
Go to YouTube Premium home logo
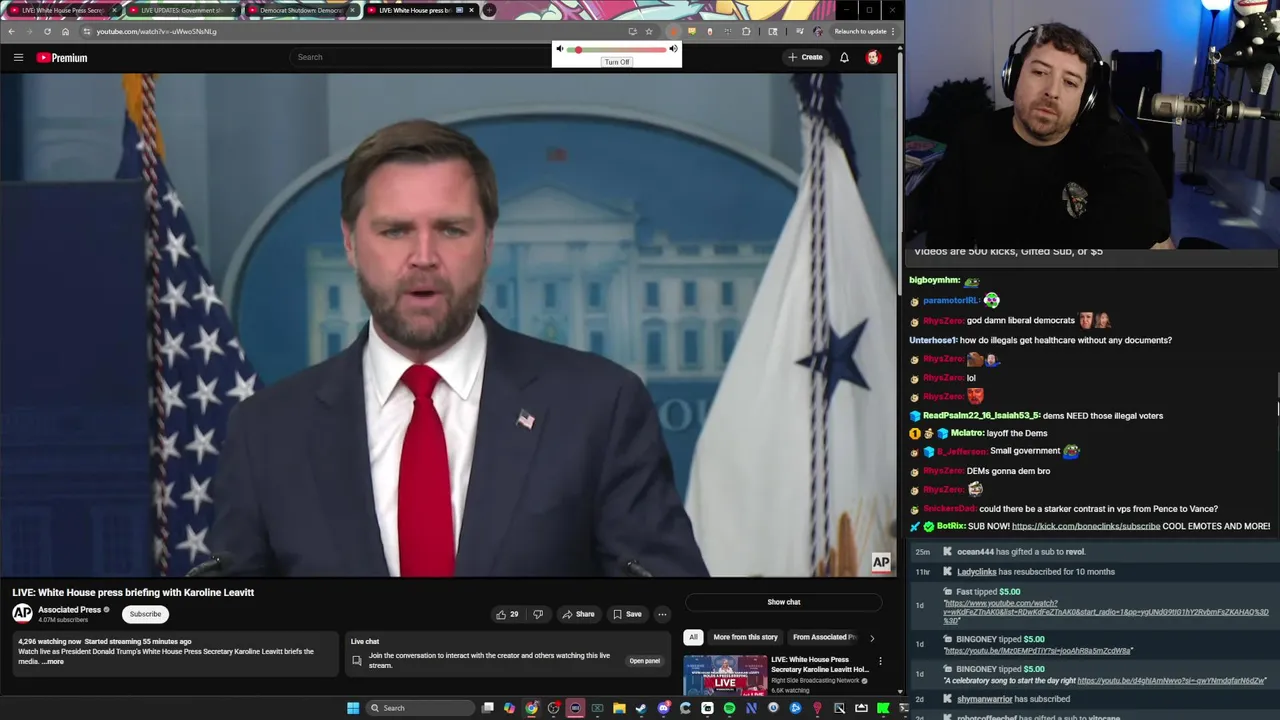click(62, 58)
